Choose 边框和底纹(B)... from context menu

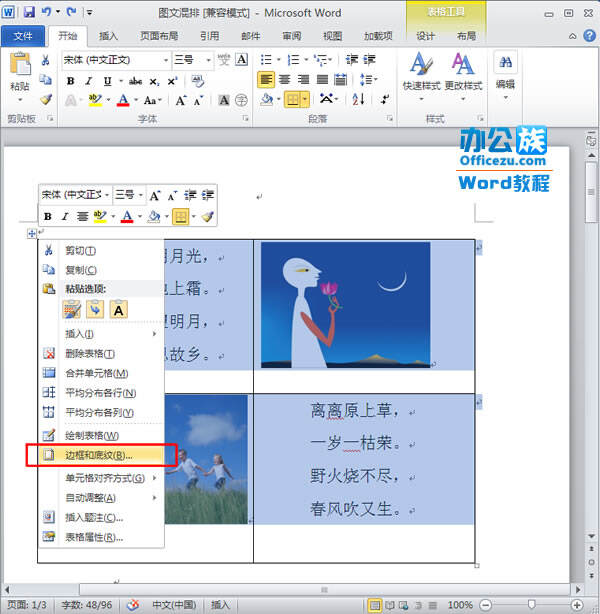click(x=101, y=455)
